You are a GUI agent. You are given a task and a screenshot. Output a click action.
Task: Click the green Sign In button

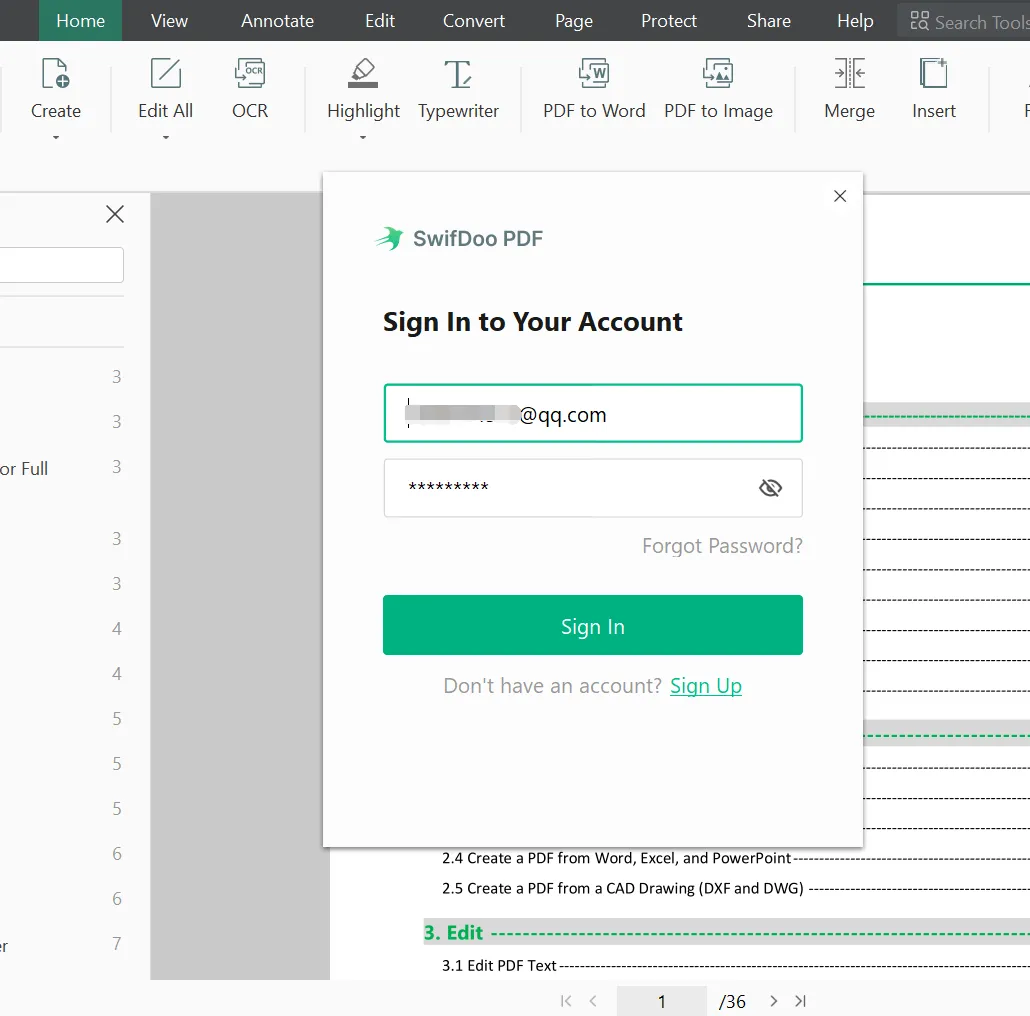[593, 625]
